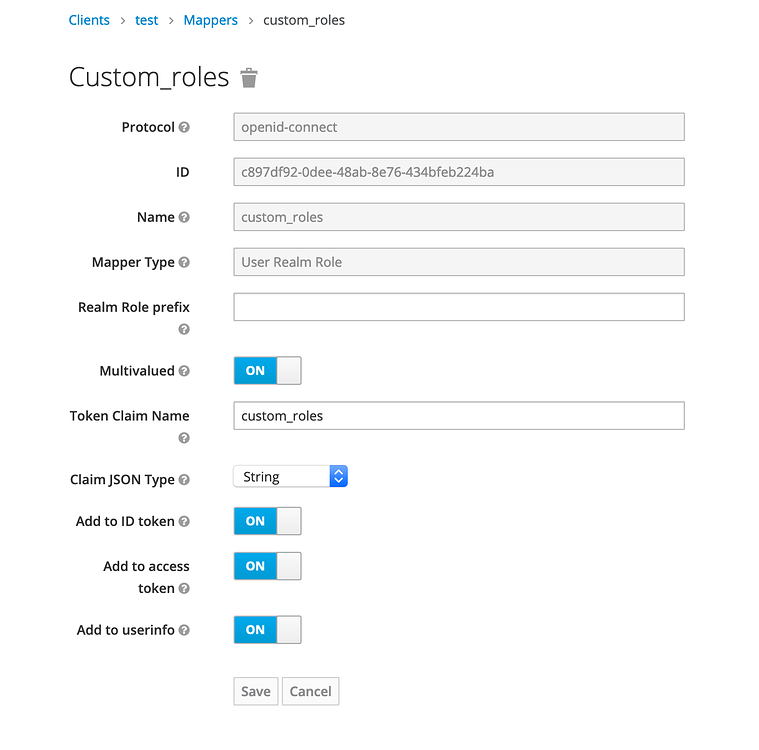Save the mapper settings
Image resolution: width=759 pixels, height=750 pixels.
[x=256, y=691]
